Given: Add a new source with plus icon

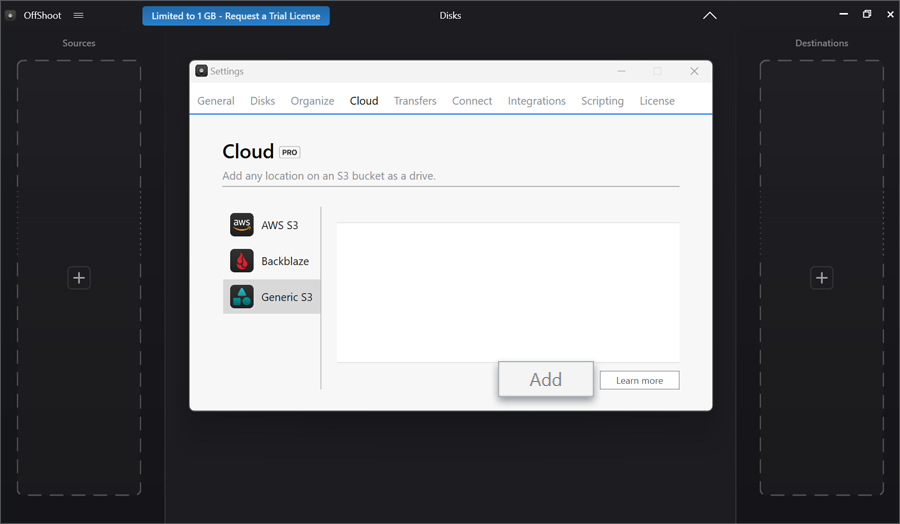Looking at the screenshot, I should tap(79, 278).
